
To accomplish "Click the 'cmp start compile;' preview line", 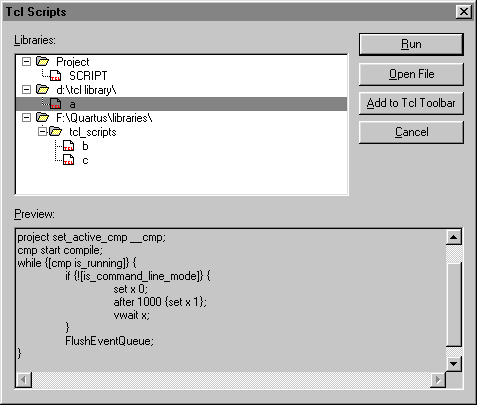I will click(60, 250).
